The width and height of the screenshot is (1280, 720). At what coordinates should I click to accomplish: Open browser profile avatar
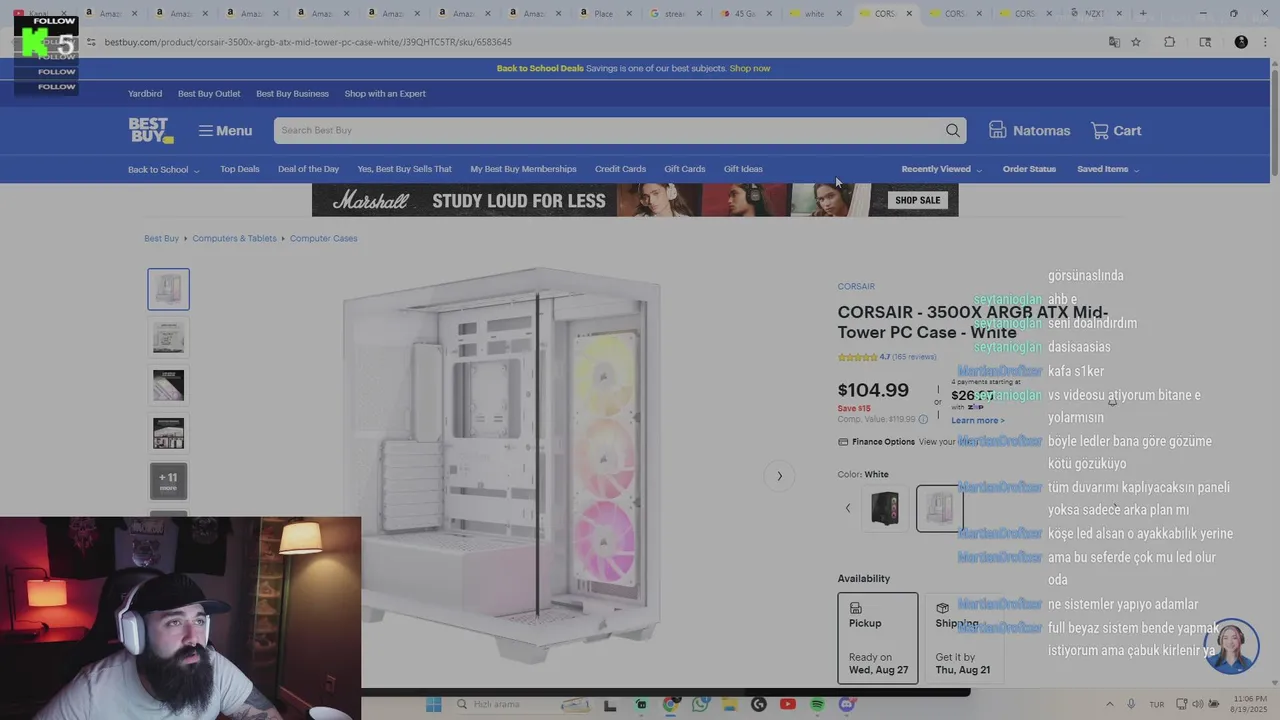pos(1241,42)
